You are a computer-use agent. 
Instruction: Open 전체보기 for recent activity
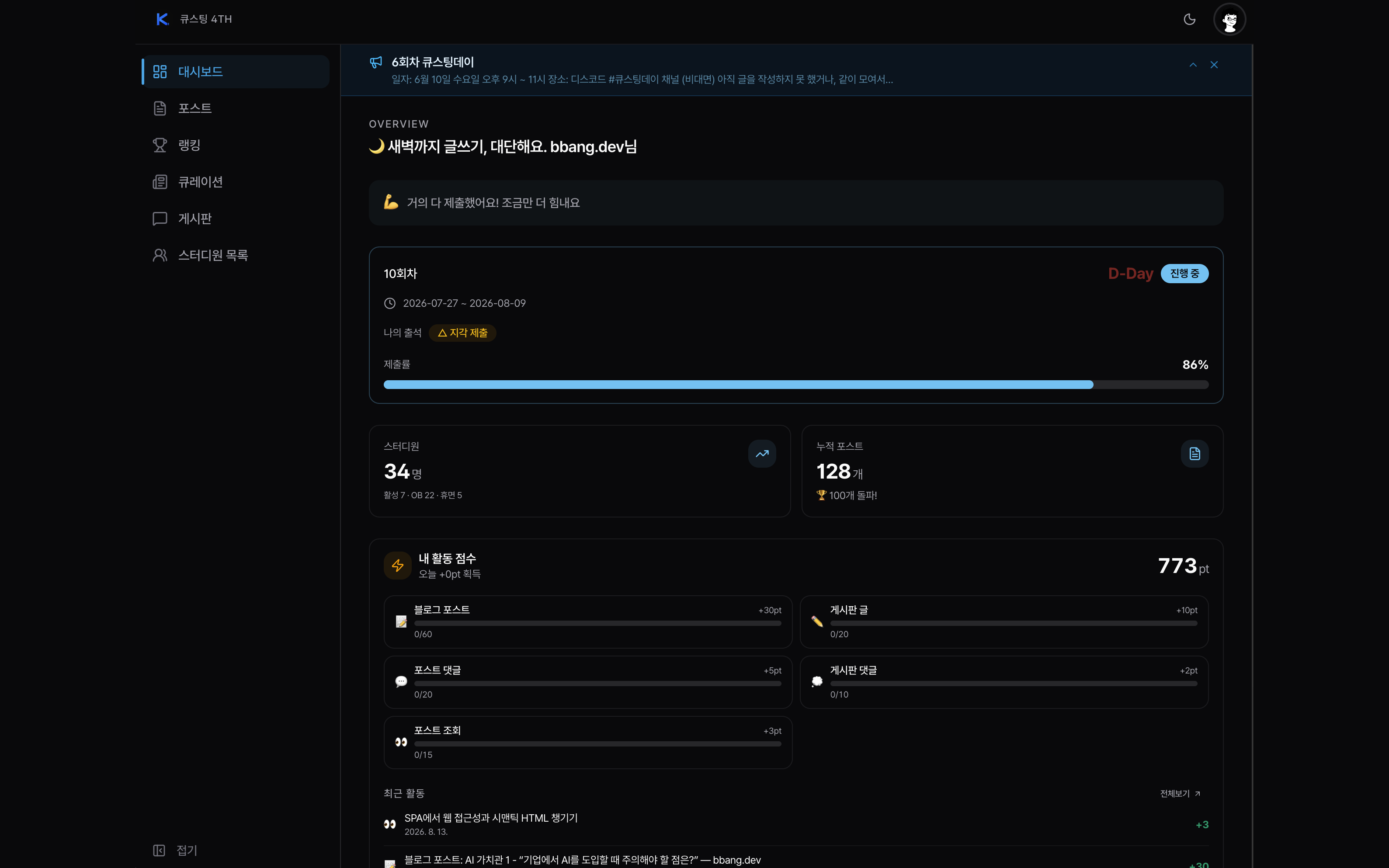tap(1180, 793)
